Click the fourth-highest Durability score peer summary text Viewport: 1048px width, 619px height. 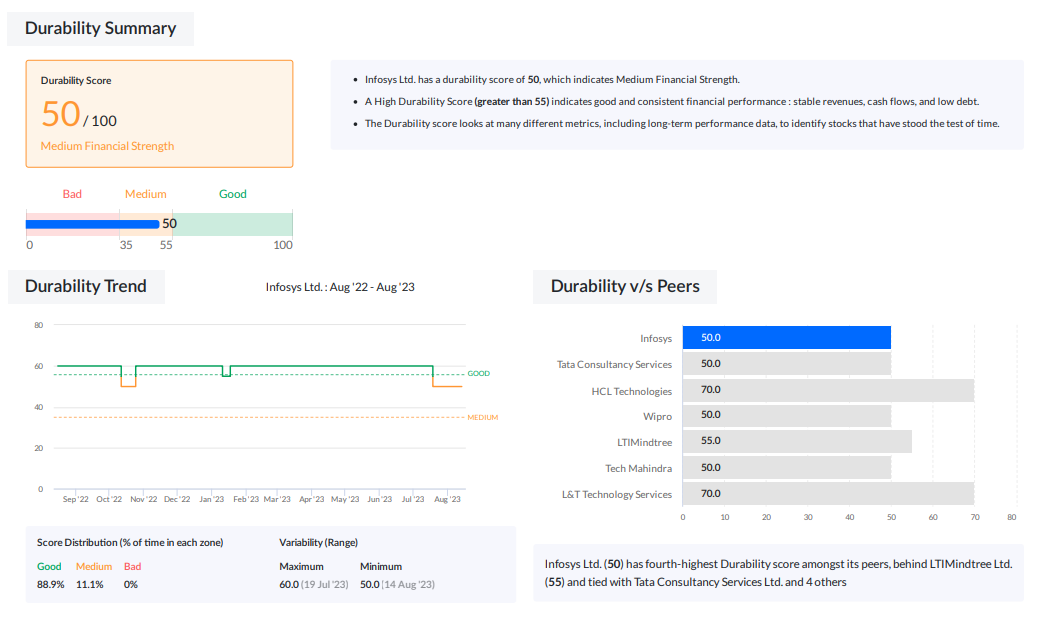coord(778,573)
